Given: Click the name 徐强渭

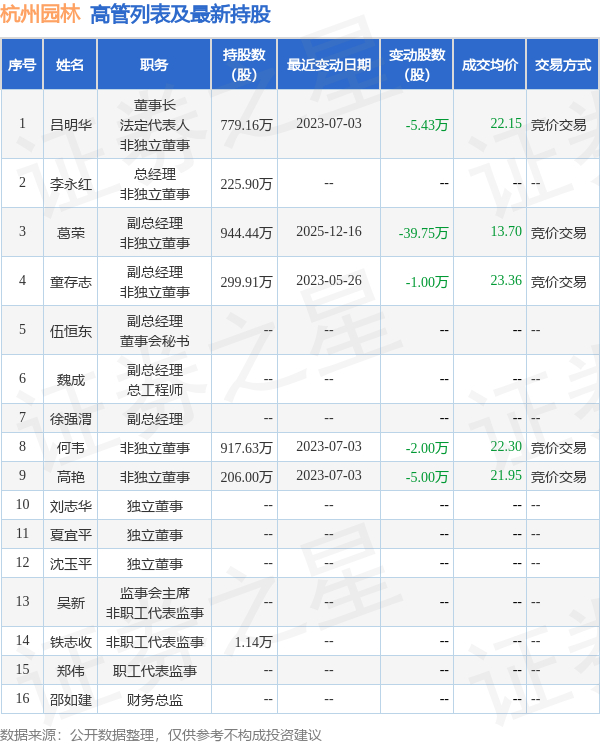Looking at the screenshot, I should [71, 418].
